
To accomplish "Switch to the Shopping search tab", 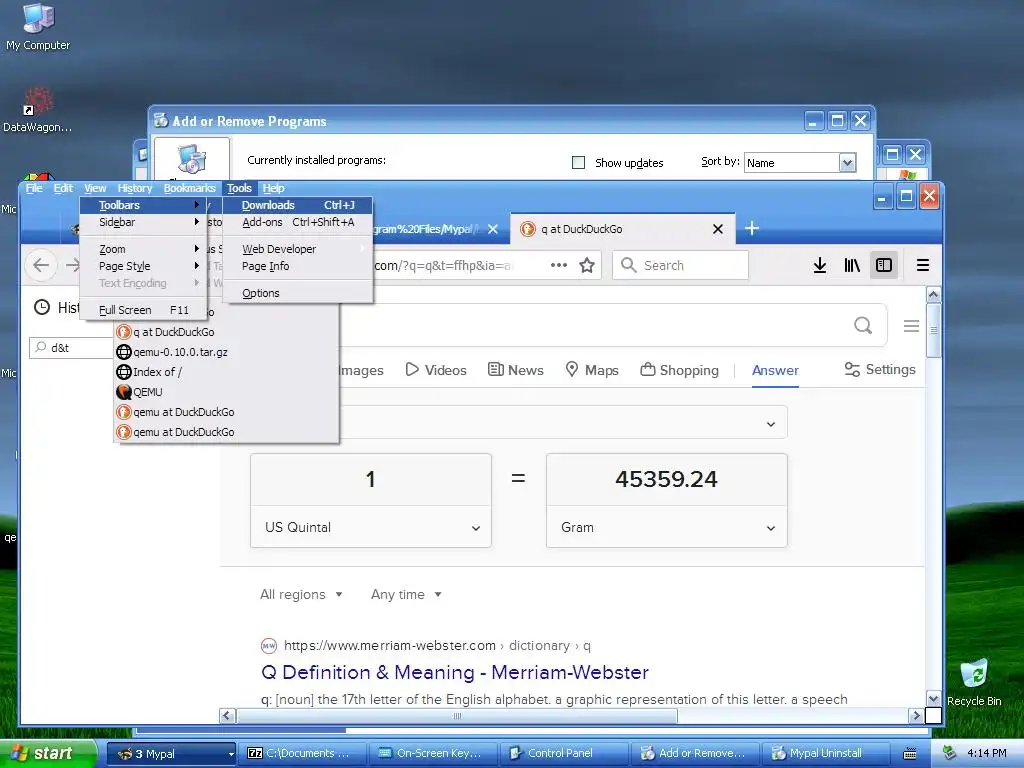I will tap(679, 370).
